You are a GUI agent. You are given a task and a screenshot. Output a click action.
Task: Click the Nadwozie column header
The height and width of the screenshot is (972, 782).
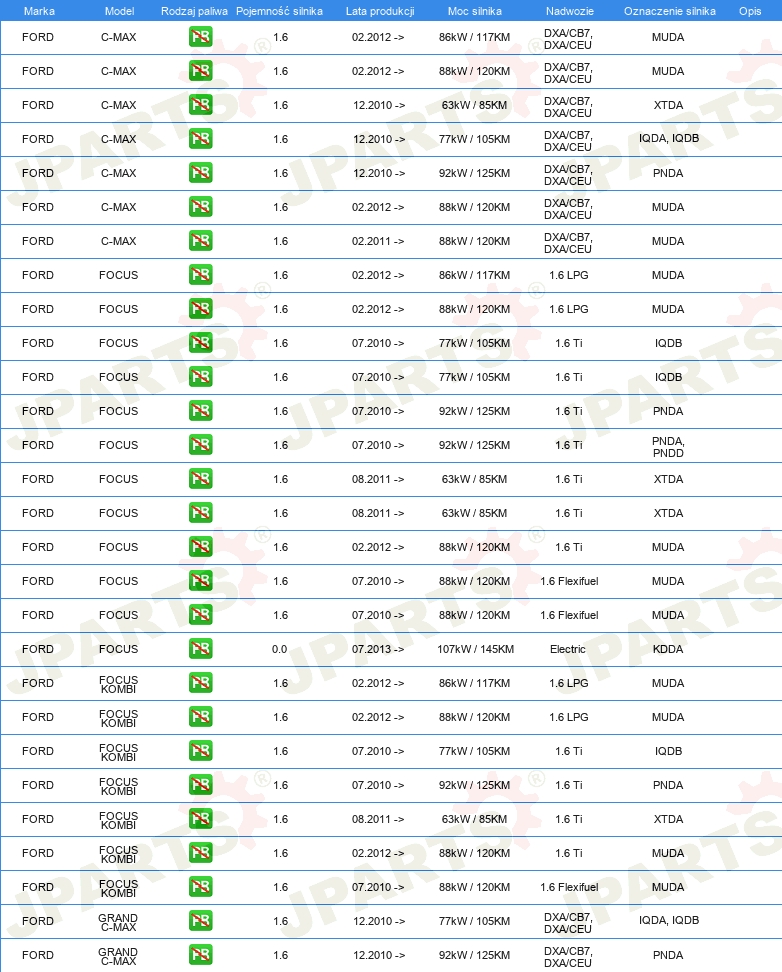point(569,11)
